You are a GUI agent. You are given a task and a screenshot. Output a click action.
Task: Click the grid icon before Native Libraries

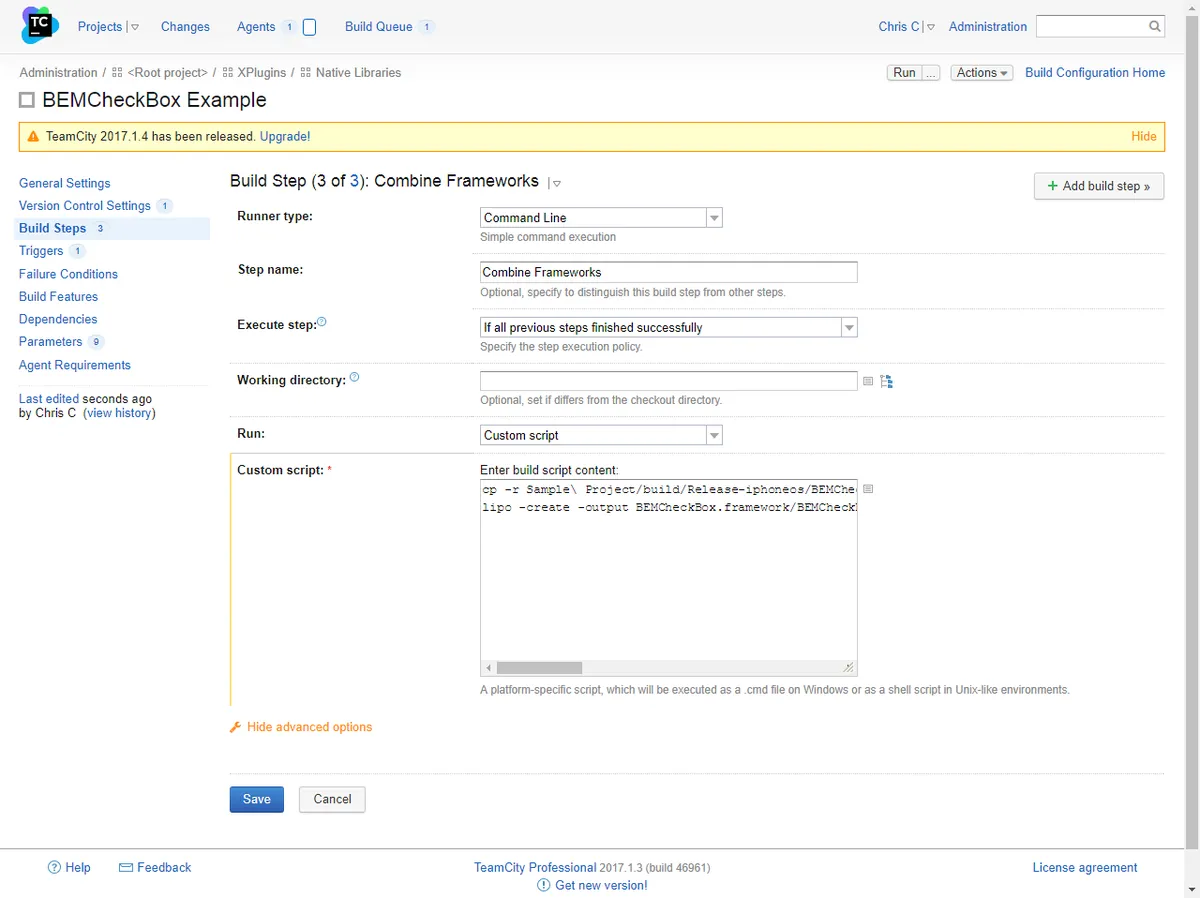306,73
